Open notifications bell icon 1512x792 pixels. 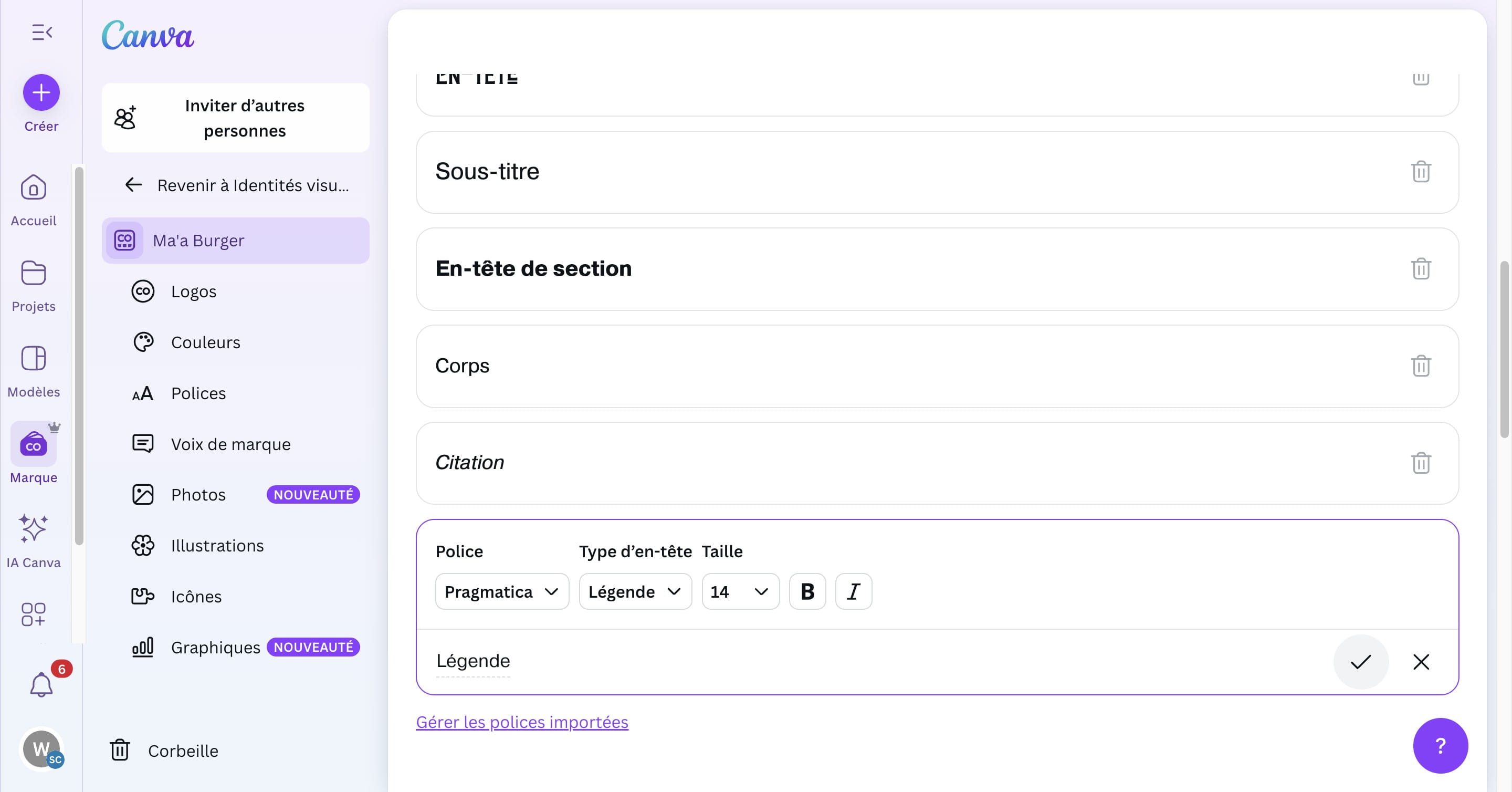41,684
